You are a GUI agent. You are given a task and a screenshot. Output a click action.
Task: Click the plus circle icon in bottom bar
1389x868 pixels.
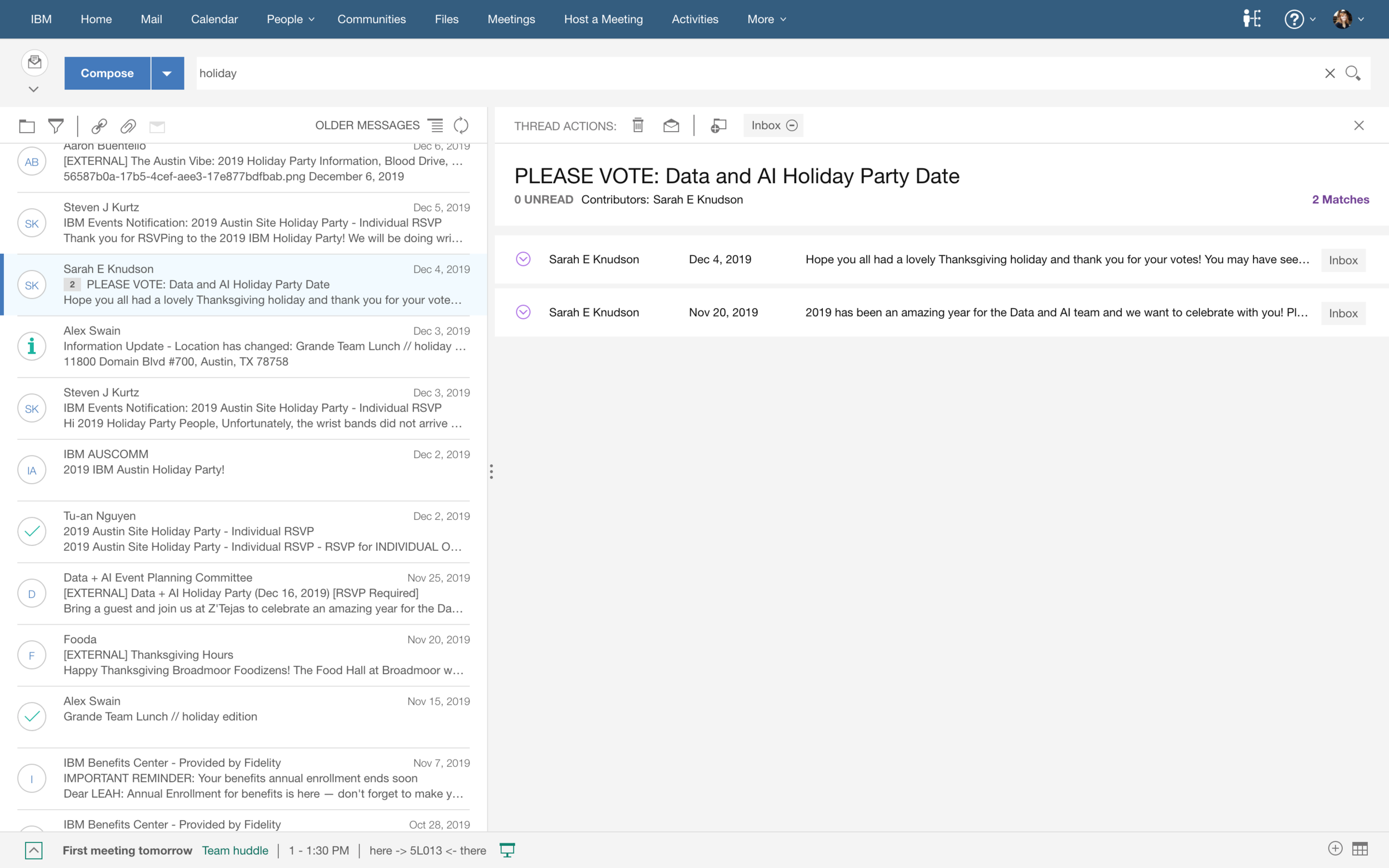coord(1335,849)
